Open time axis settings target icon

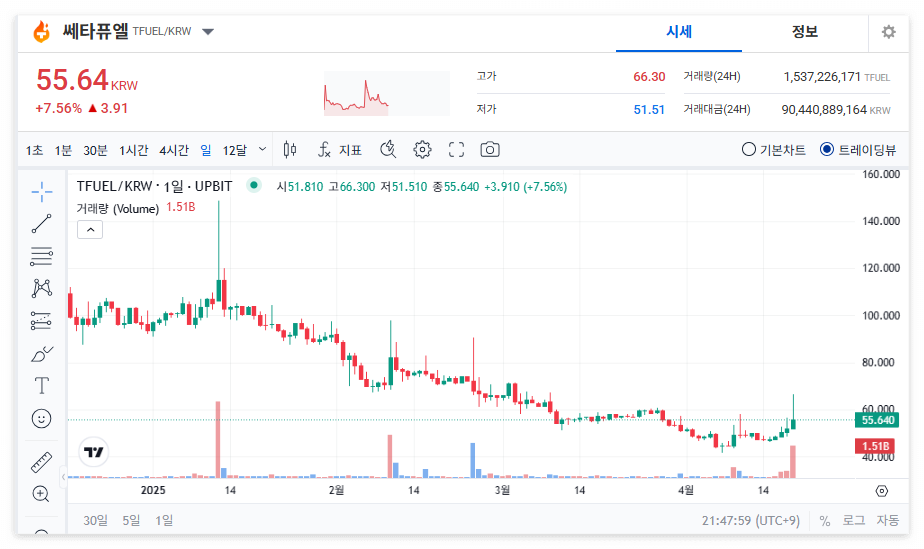882,491
